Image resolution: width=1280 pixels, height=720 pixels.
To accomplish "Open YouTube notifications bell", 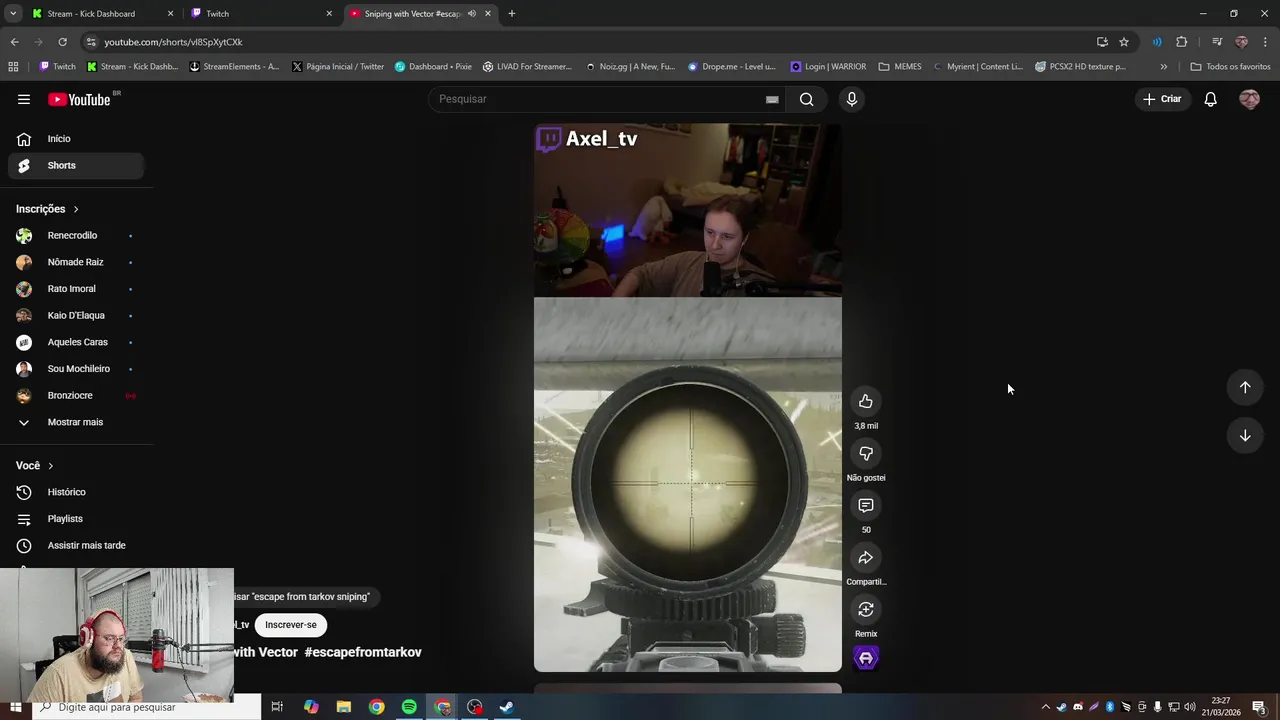I will pyautogui.click(x=1210, y=99).
